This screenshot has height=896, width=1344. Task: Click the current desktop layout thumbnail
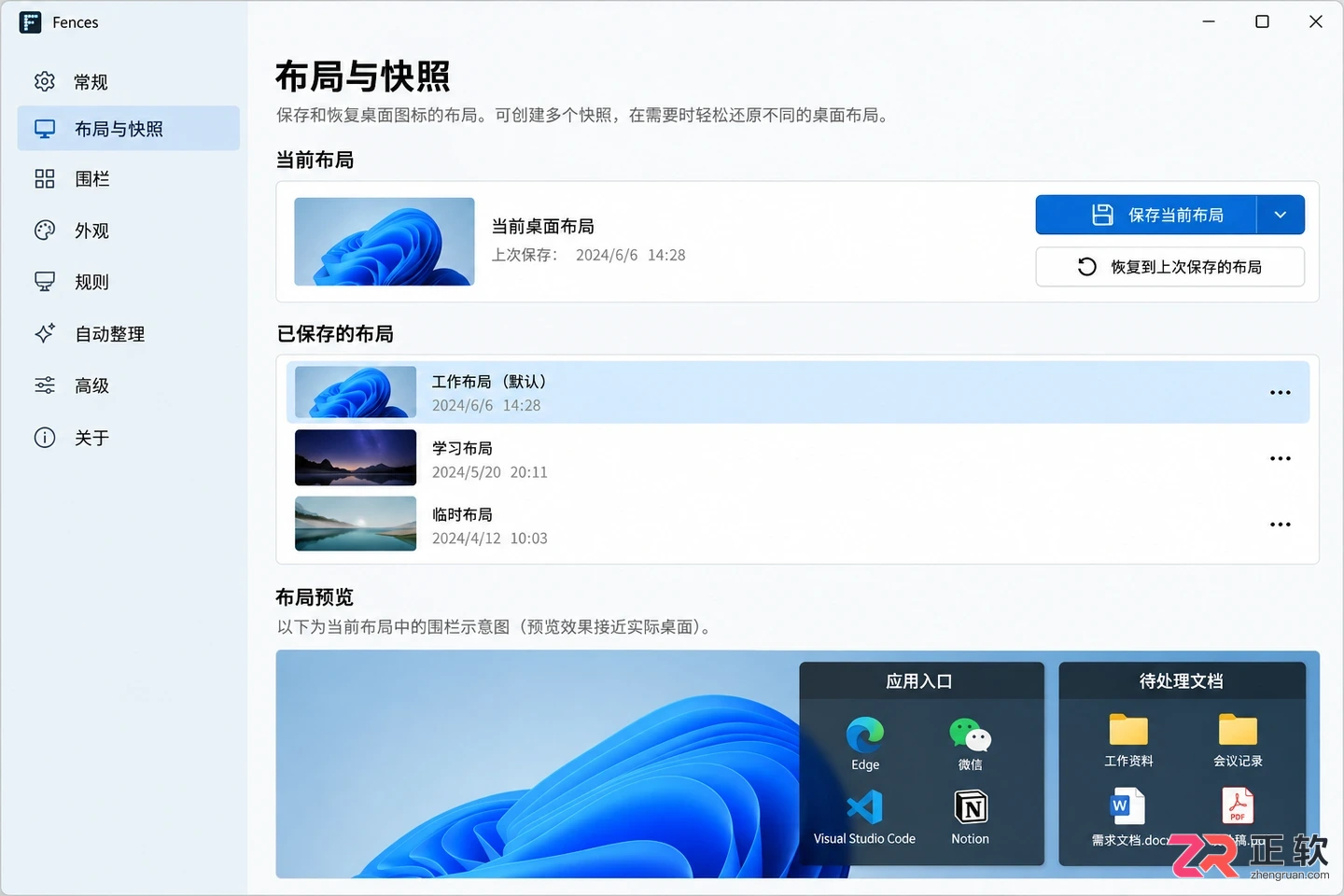point(385,242)
